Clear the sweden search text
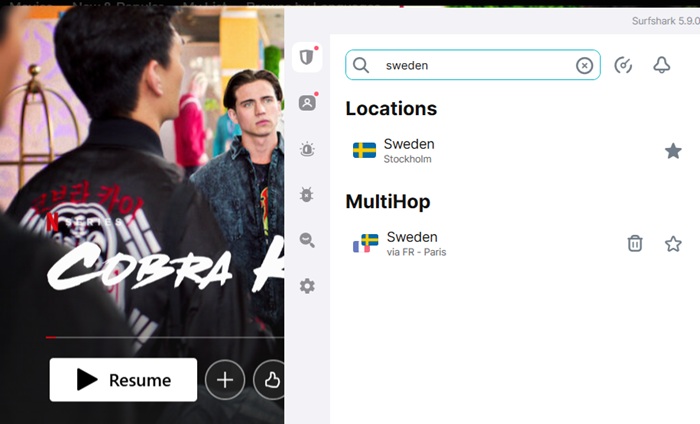 coord(584,66)
